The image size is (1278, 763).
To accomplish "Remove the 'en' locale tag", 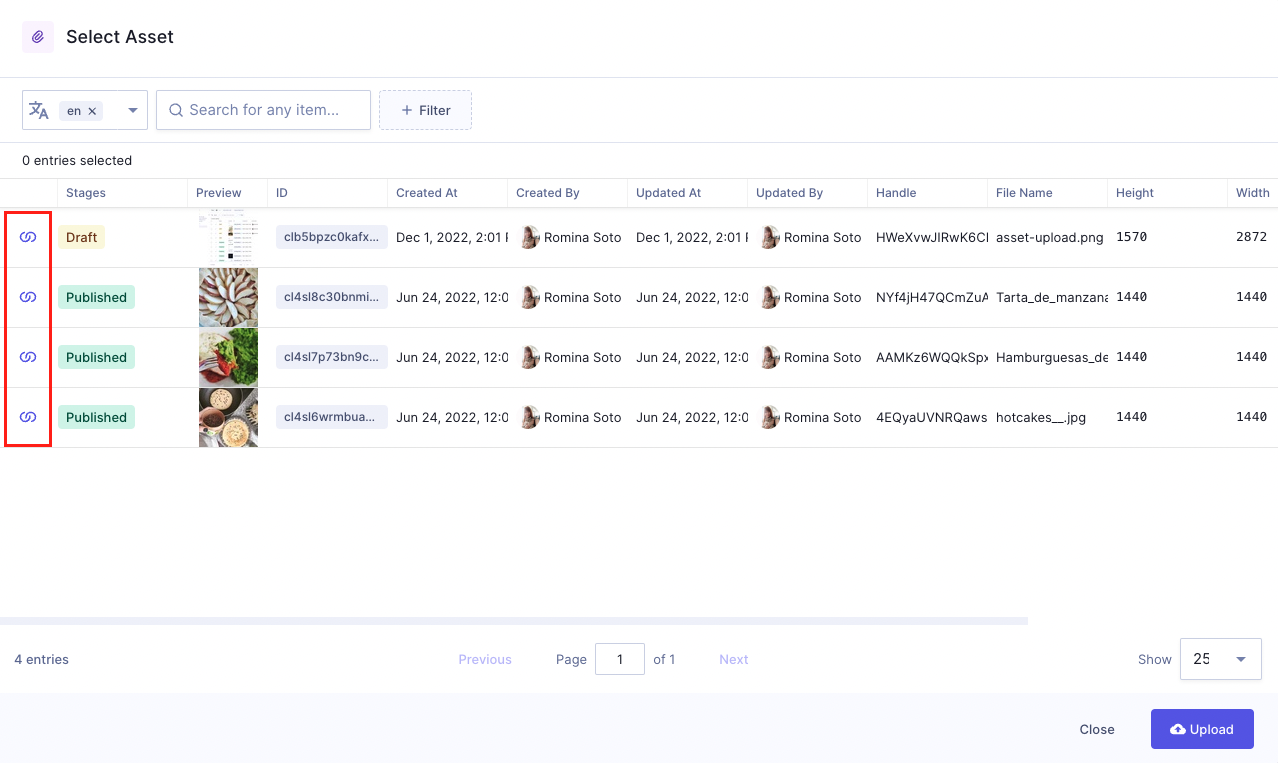I will click(x=92, y=111).
